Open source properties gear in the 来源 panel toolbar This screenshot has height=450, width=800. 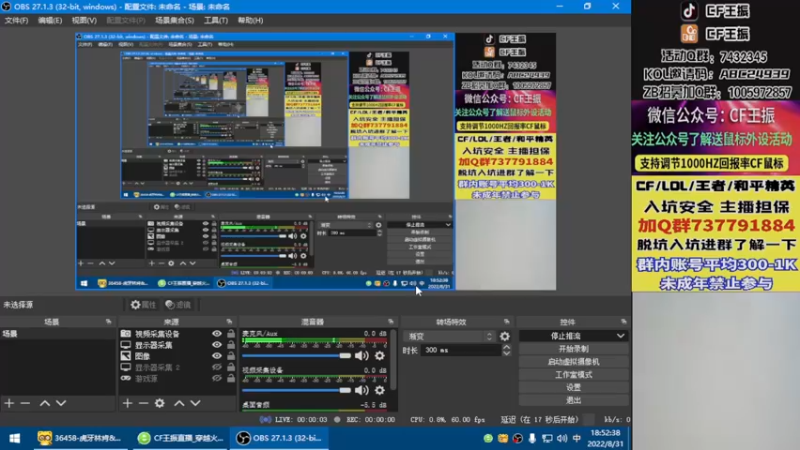coord(160,403)
